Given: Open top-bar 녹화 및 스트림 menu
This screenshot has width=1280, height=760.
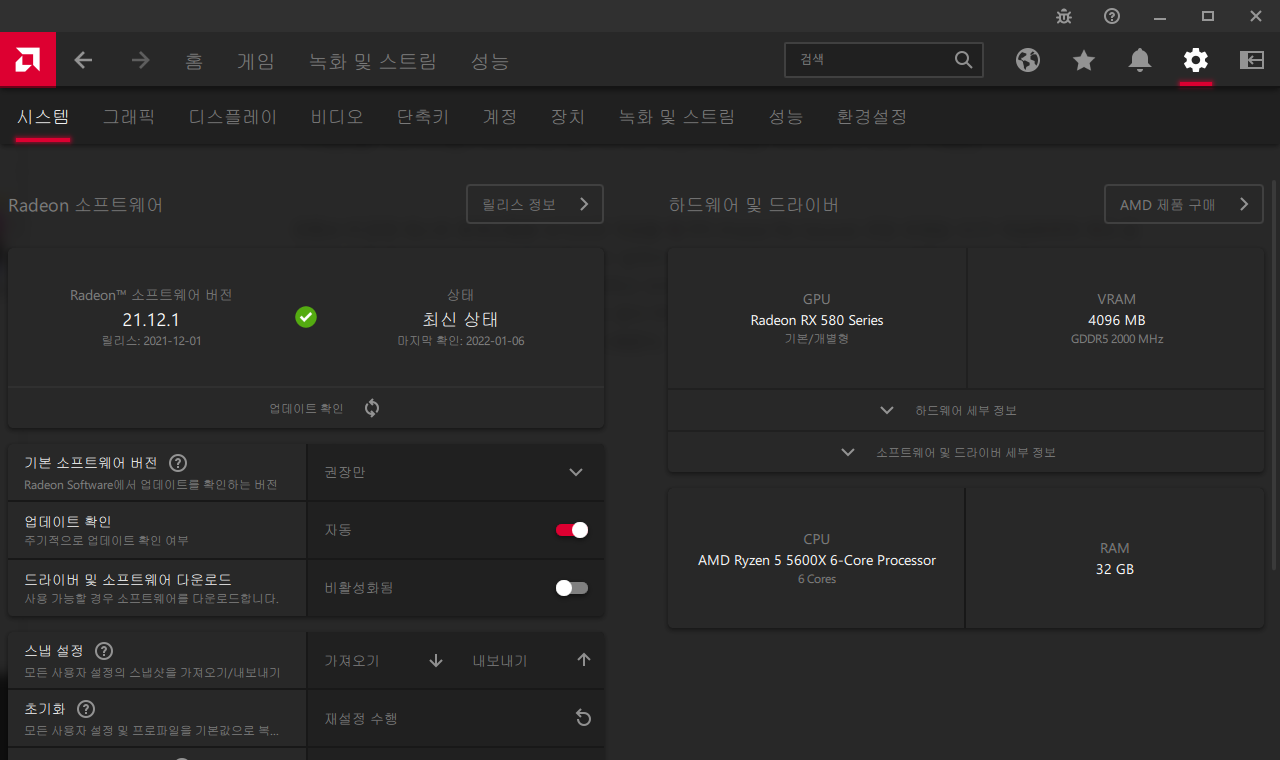Looking at the screenshot, I should (373, 61).
